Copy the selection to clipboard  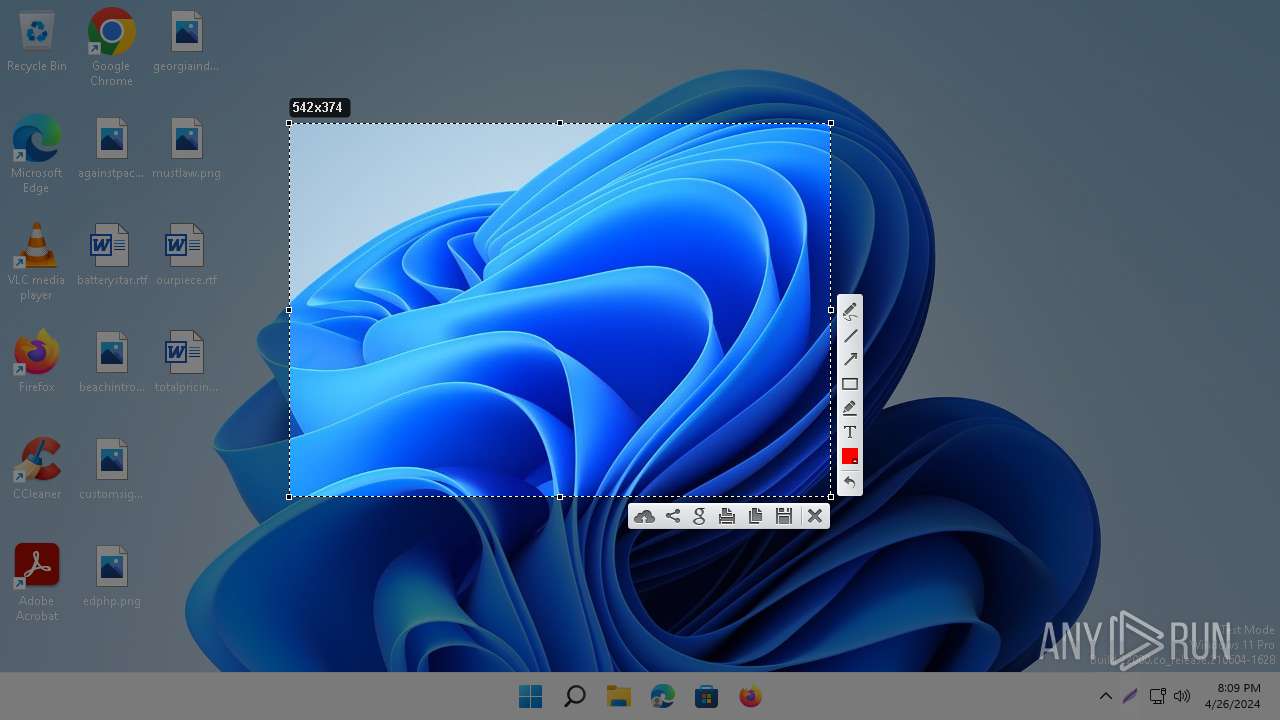point(756,516)
